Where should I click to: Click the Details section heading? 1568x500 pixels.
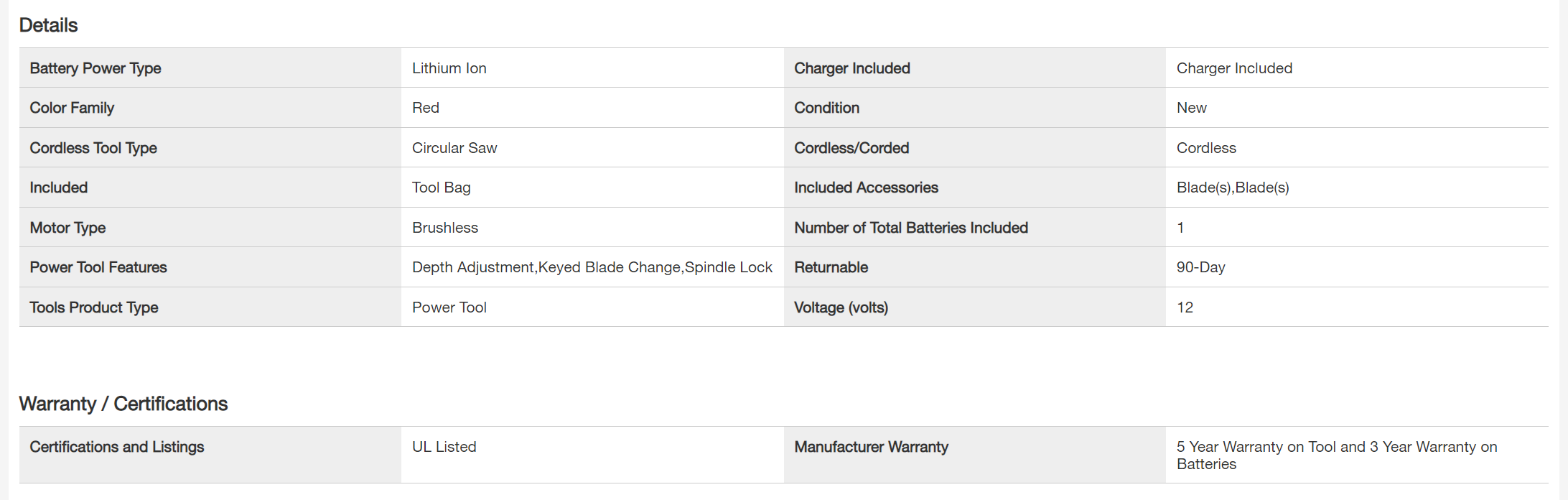(48, 25)
